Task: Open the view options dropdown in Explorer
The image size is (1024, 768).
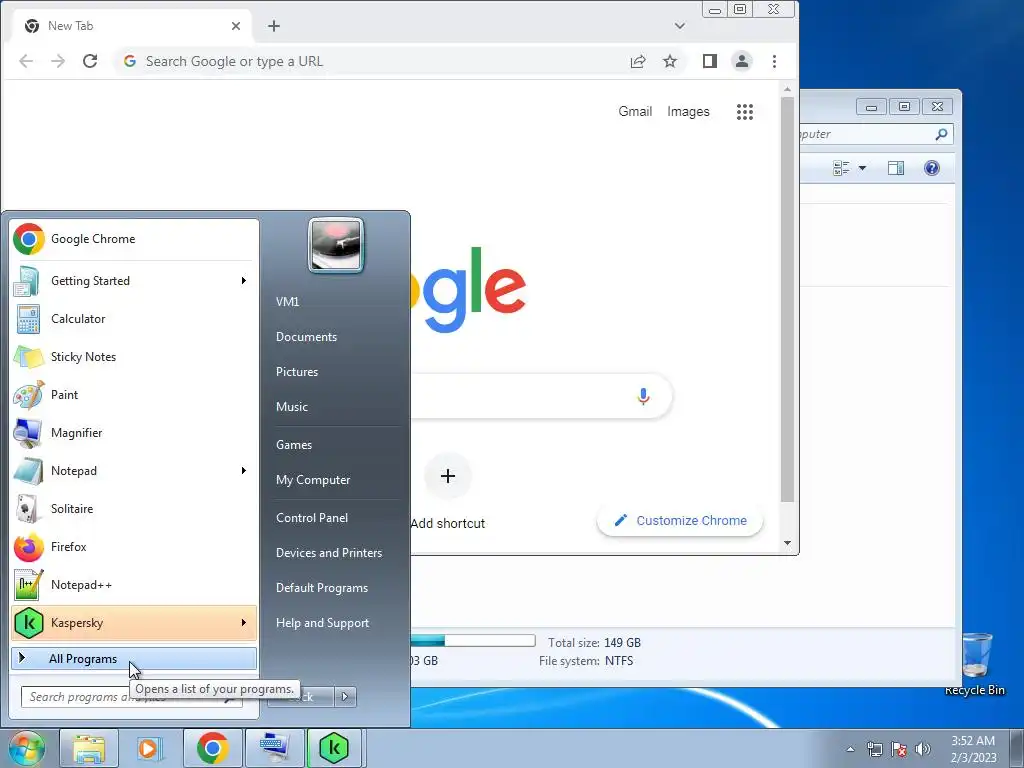Action: (x=862, y=168)
